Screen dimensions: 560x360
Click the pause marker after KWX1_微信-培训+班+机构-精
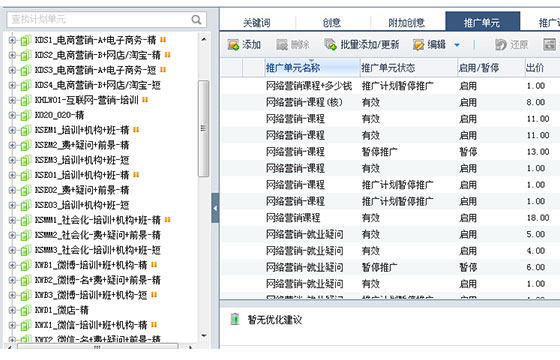click(154, 325)
